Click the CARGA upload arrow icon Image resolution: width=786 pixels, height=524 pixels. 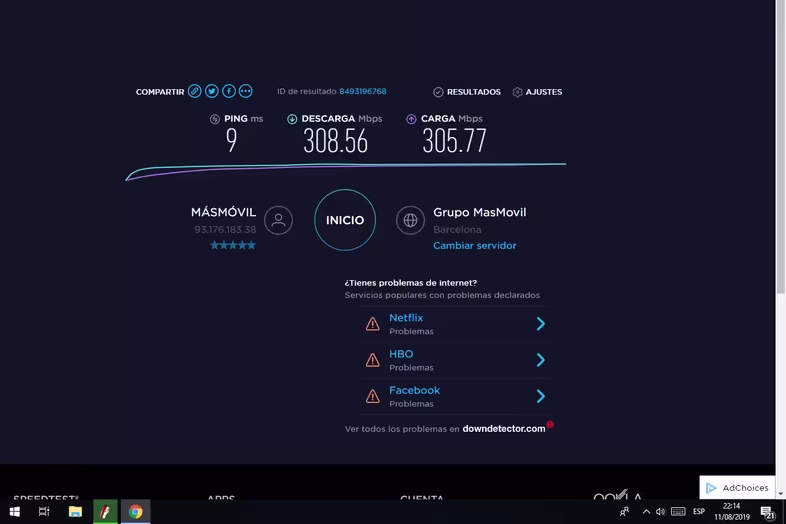tap(411, 119)
